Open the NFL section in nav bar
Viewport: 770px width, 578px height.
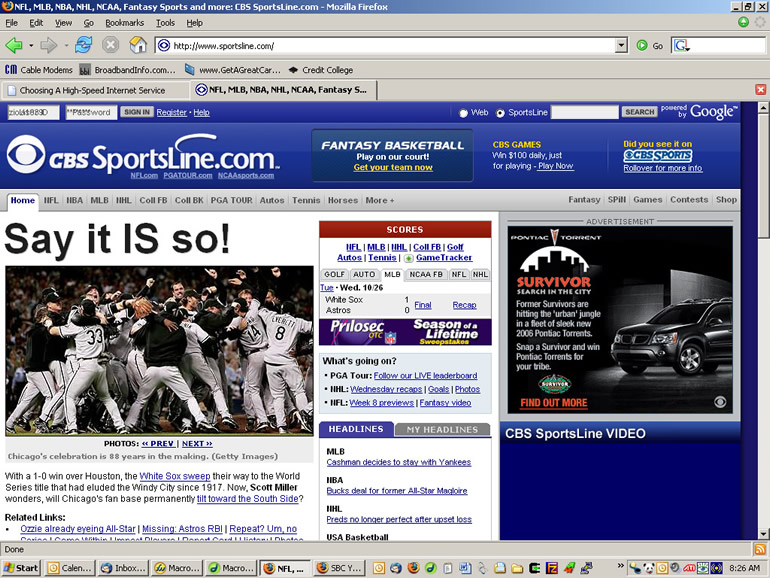[51, 200]
